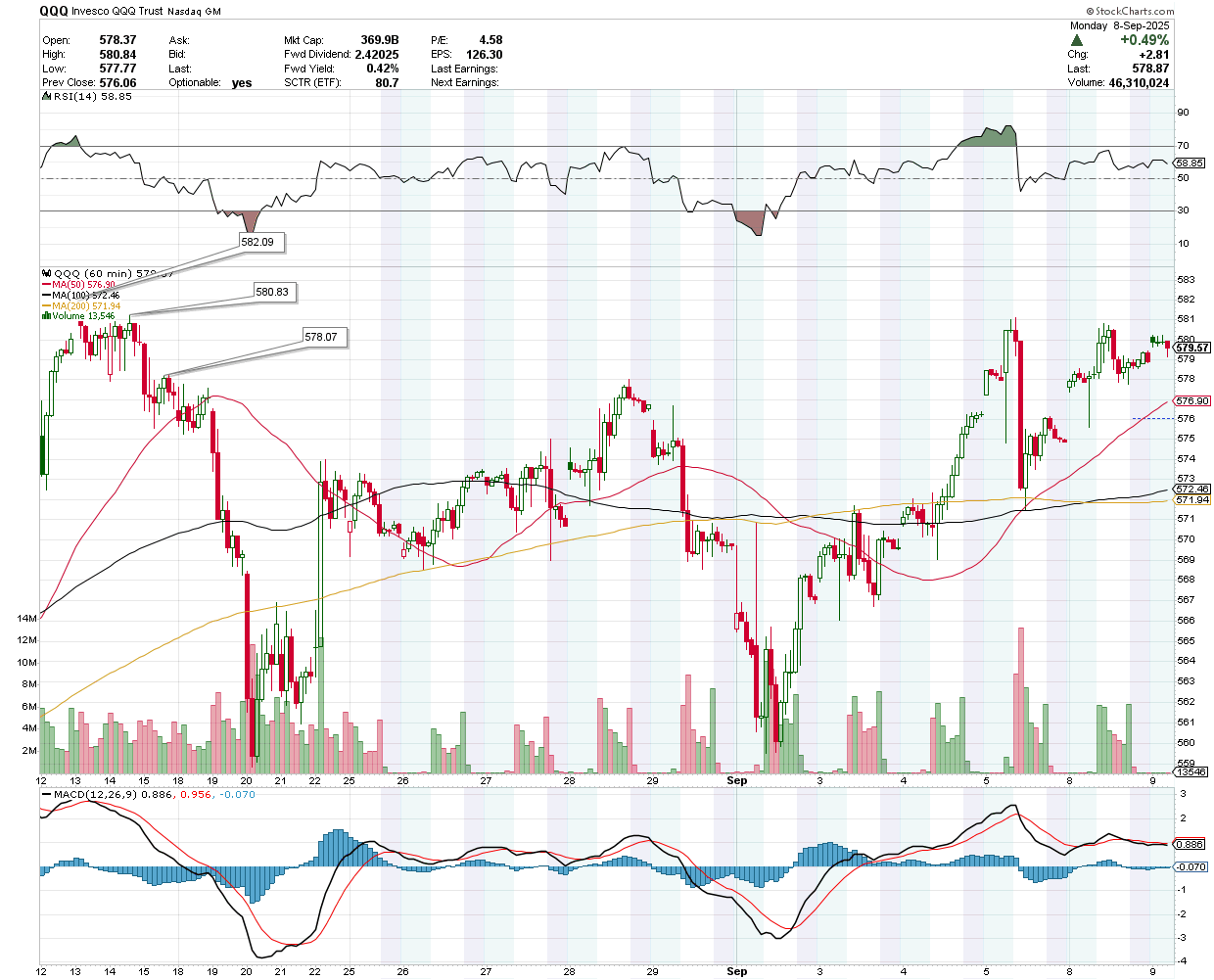Click the Fwd Dividend value 2.42025
Viewport: 1214px width, 980px height.
377,55
